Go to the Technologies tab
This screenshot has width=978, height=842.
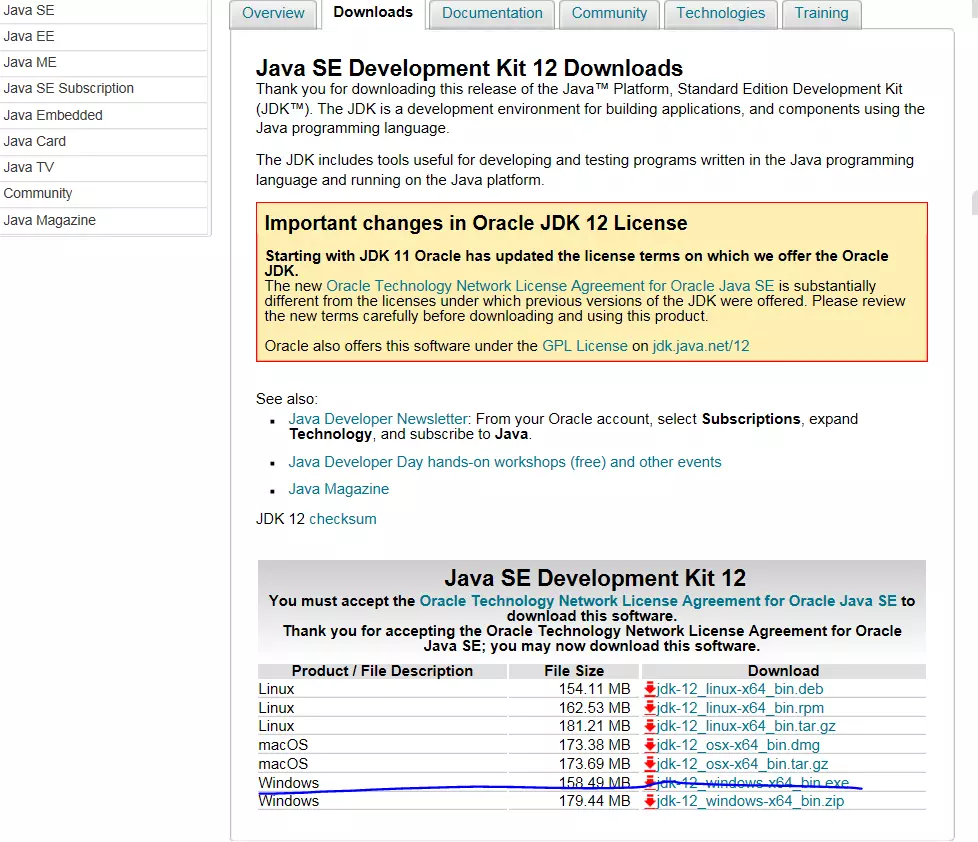(x=720, y=14)
